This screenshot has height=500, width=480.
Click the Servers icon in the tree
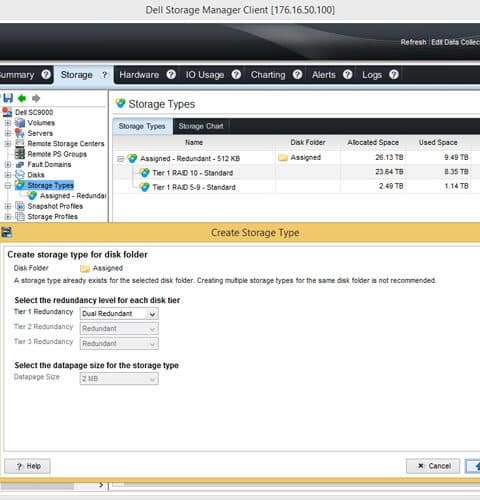coord(20,133)
